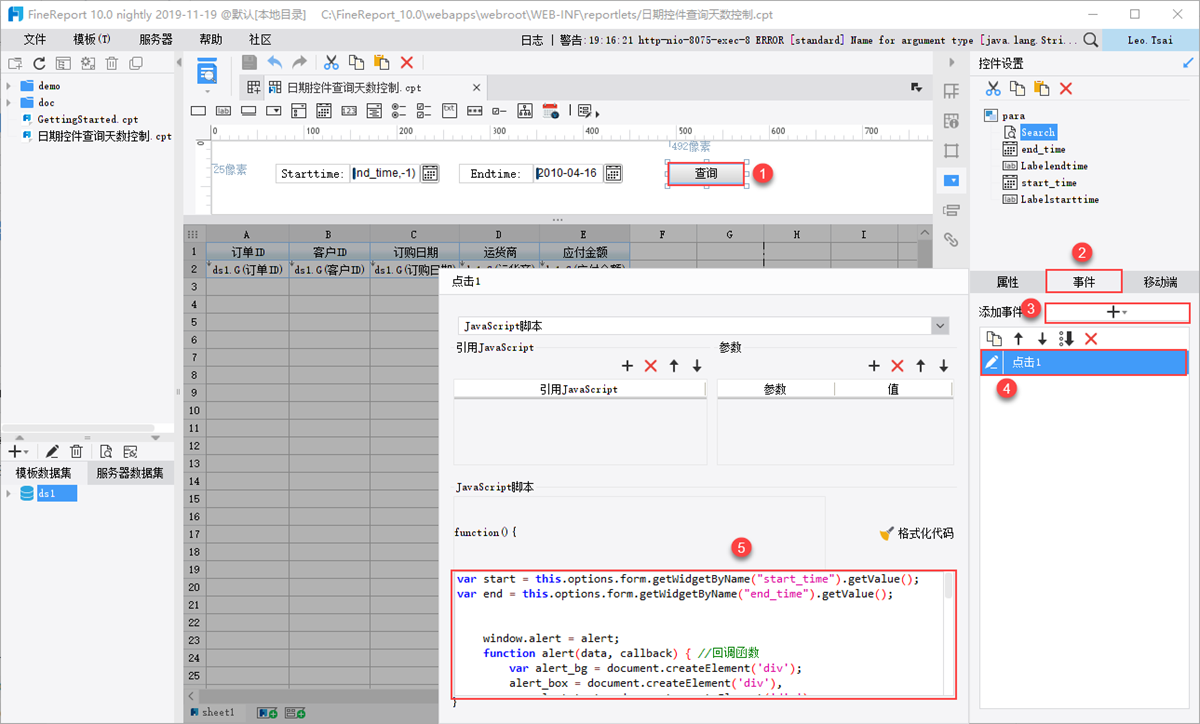Click the 格式化代码 format code button
1200x724 pixels.
click(x=915, y=533)
